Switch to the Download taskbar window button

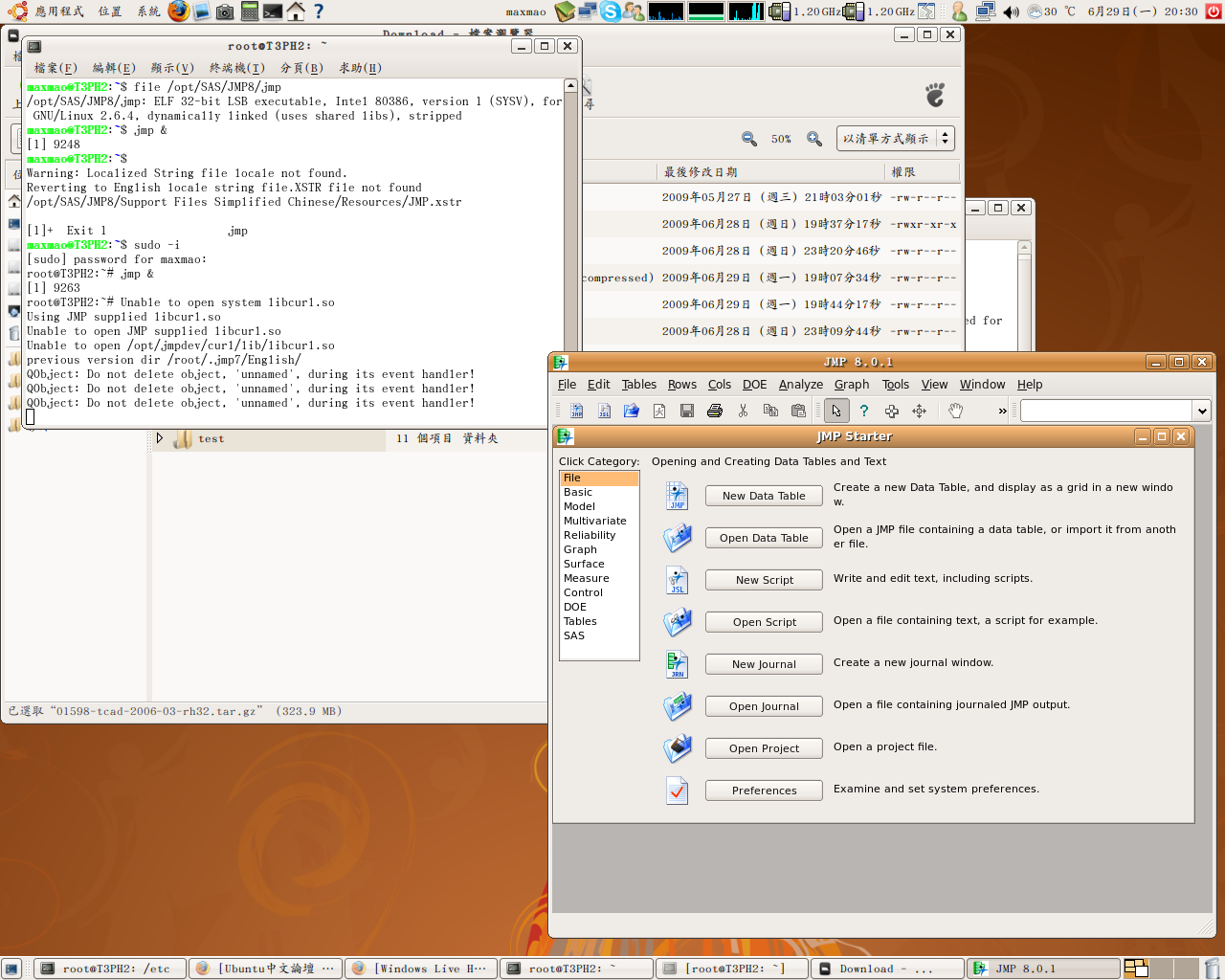pyautogui.click(x=887, y=969)
